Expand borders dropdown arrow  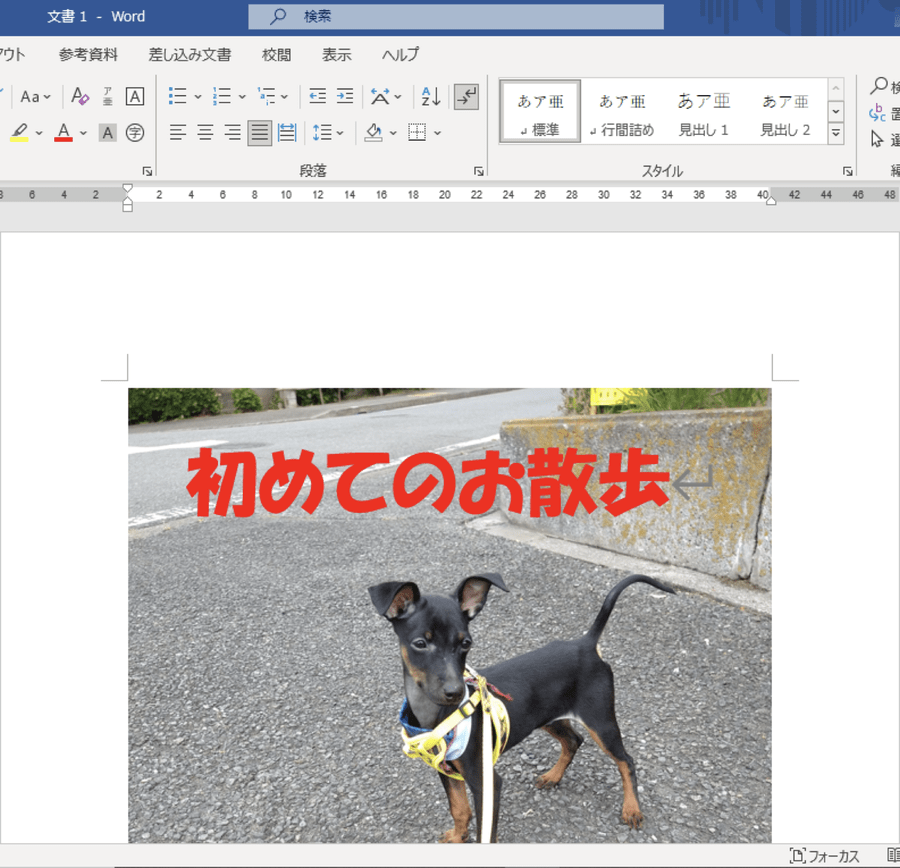pyautogui.click(x=437, y=133)
